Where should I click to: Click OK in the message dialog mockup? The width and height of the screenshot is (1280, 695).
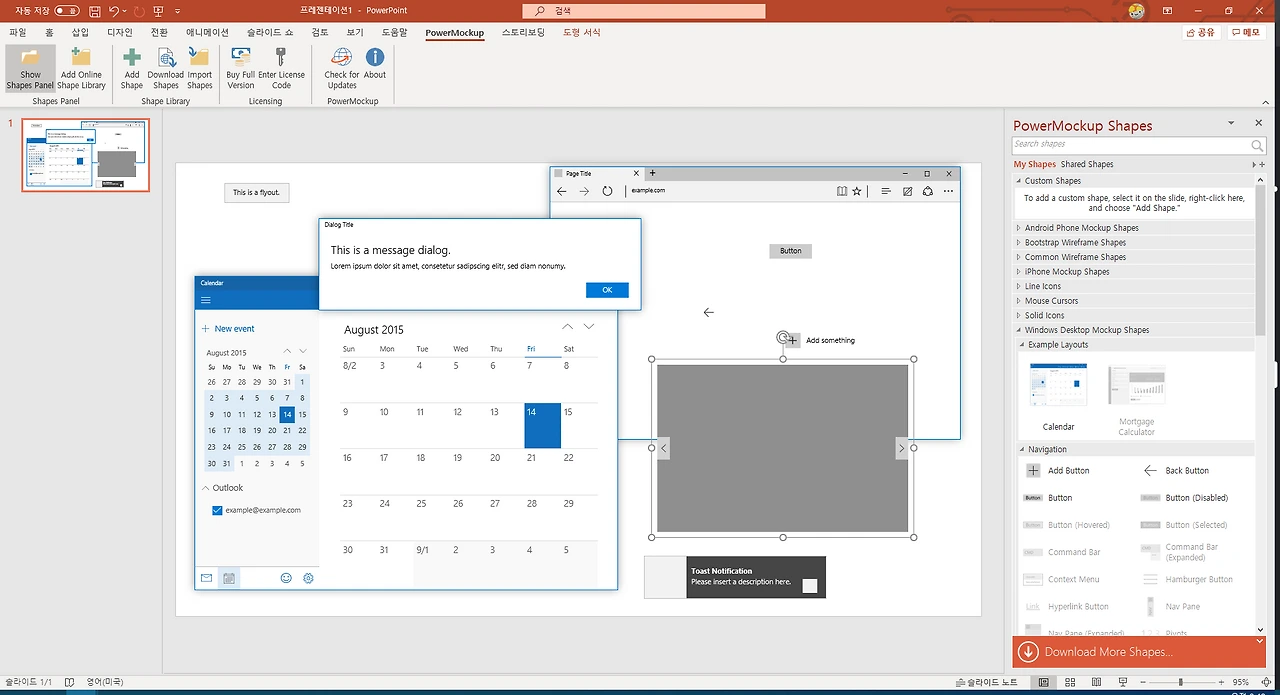[607, 290]
